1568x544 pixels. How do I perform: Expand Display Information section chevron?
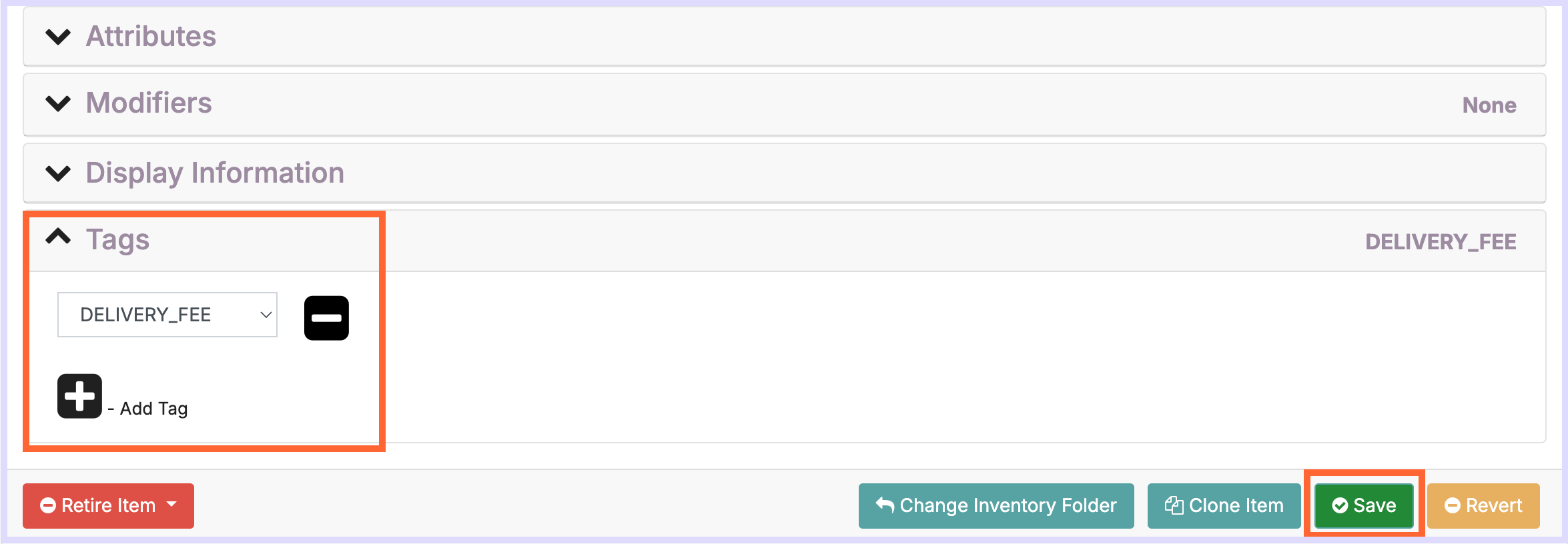coord(58,173)
